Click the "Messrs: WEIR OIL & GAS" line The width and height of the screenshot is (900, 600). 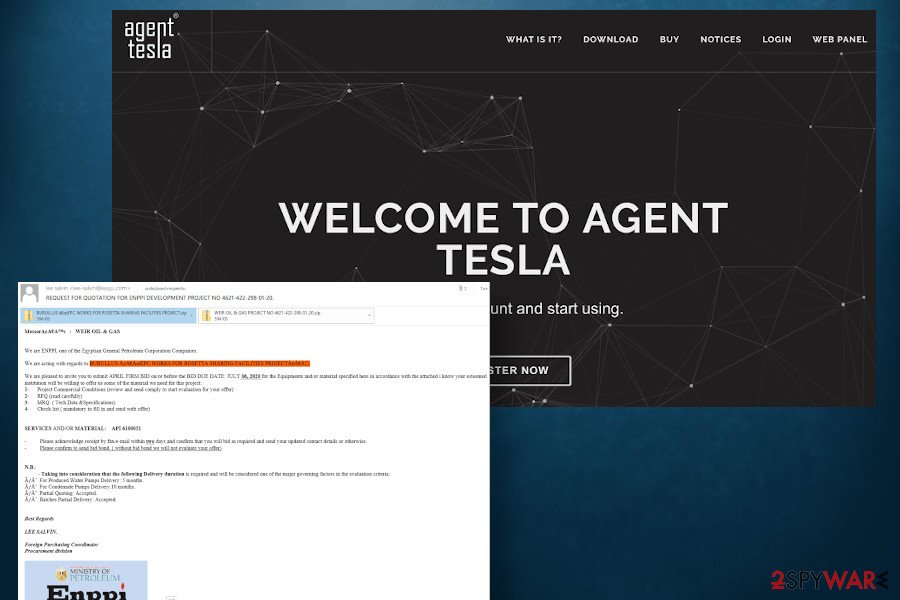pos(72,331)
